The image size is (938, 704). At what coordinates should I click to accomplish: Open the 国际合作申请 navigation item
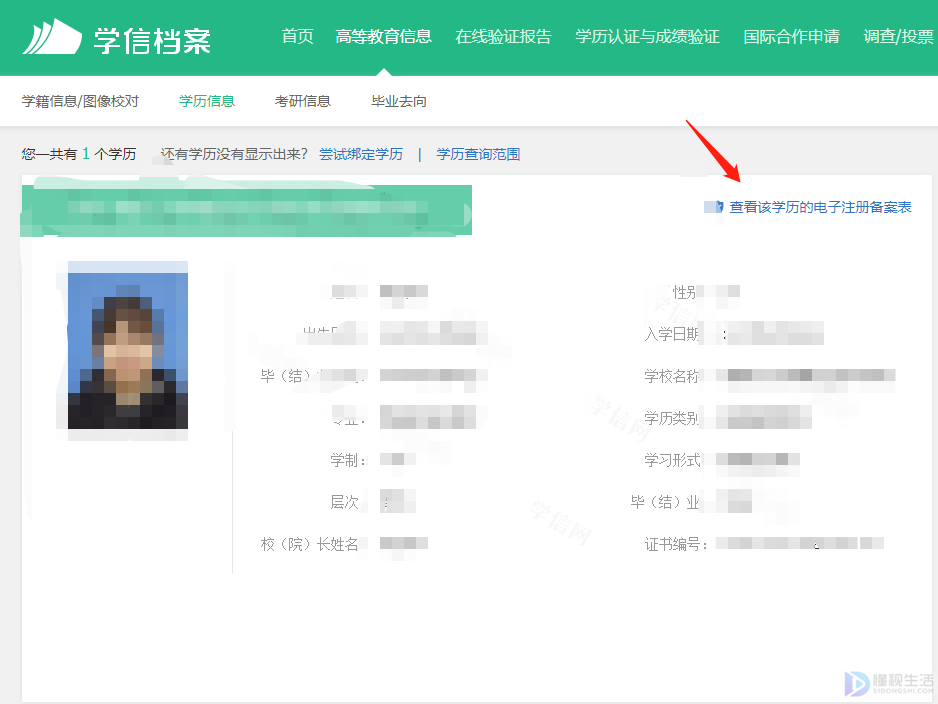coord(791,37)
